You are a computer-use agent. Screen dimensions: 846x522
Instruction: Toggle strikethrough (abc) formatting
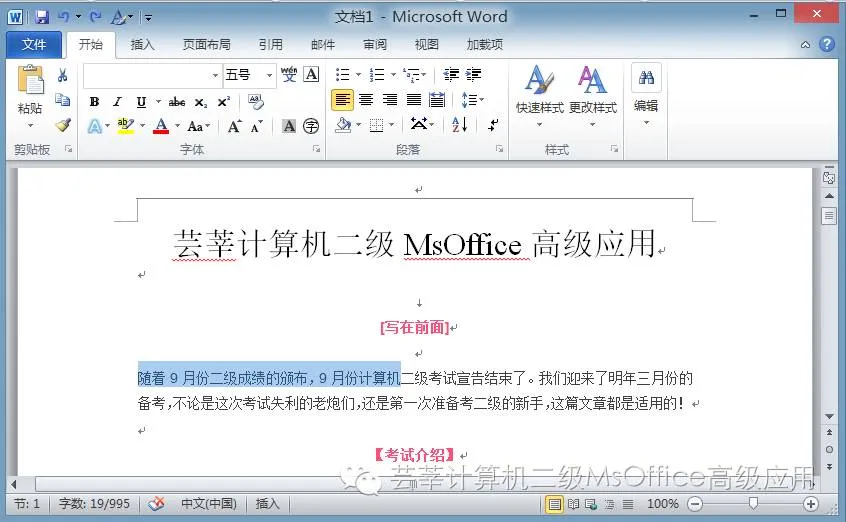[x=176, y=102]
